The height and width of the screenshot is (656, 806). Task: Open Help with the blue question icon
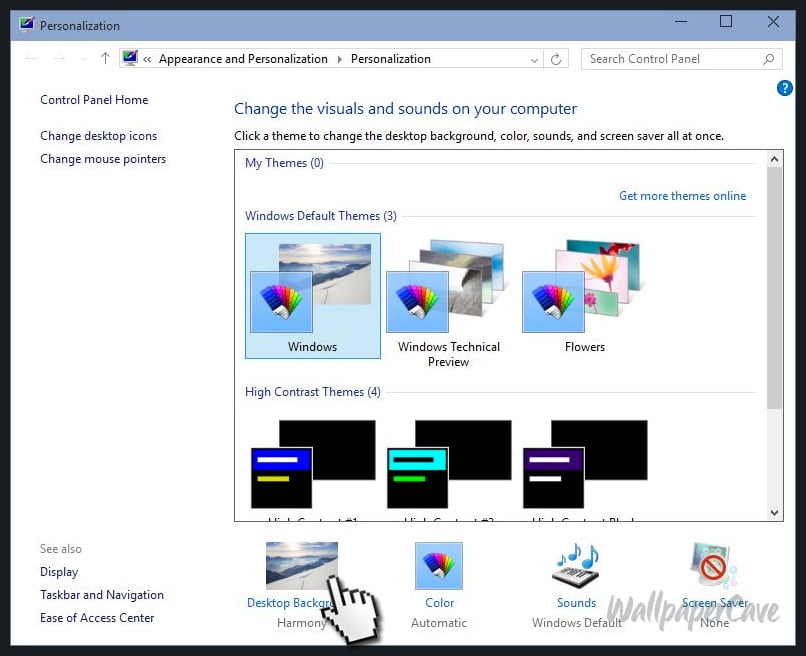pyautogui.click(x=784, y=88)
